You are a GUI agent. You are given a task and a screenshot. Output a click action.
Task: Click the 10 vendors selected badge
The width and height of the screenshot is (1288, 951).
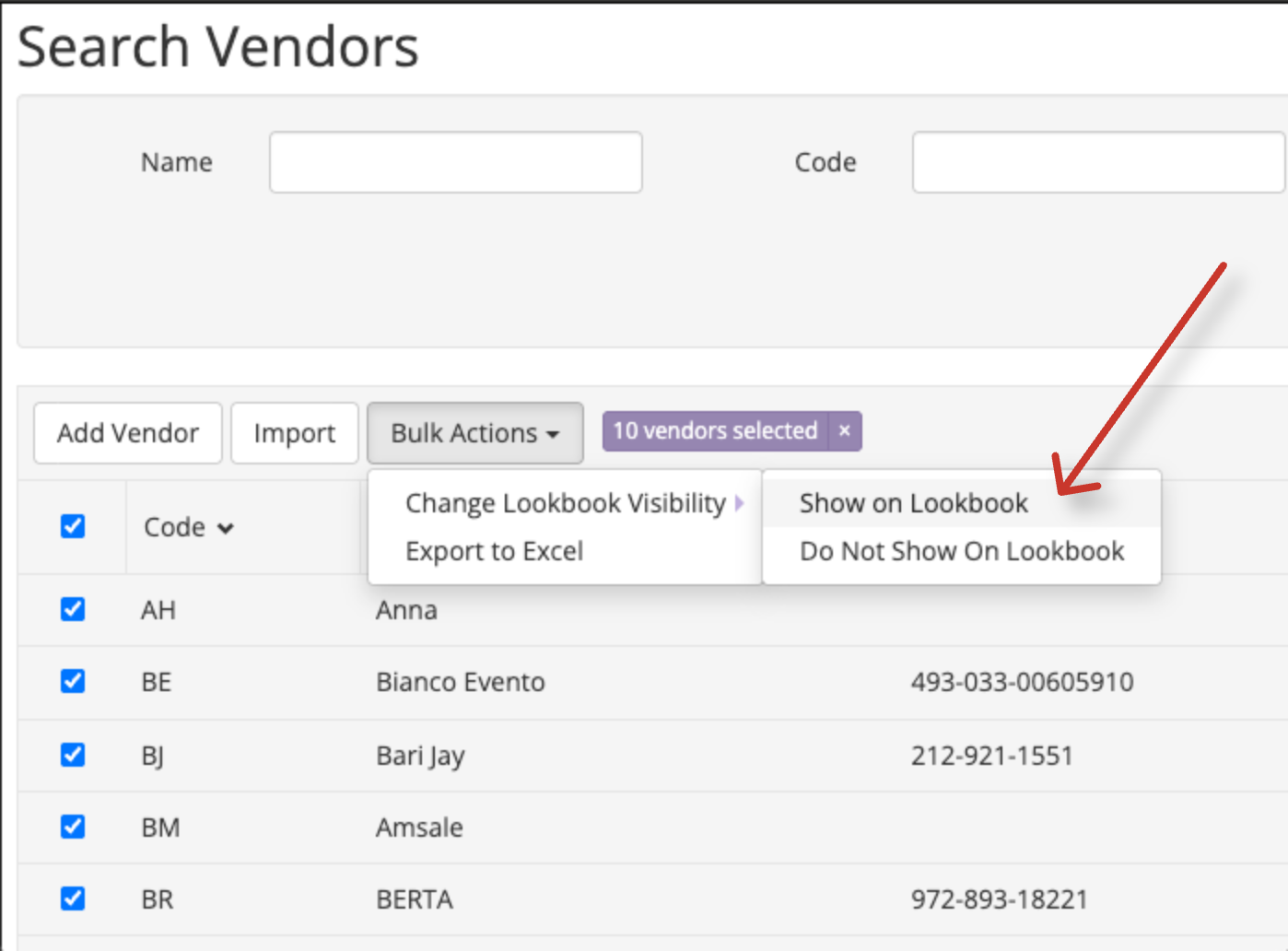716,430
